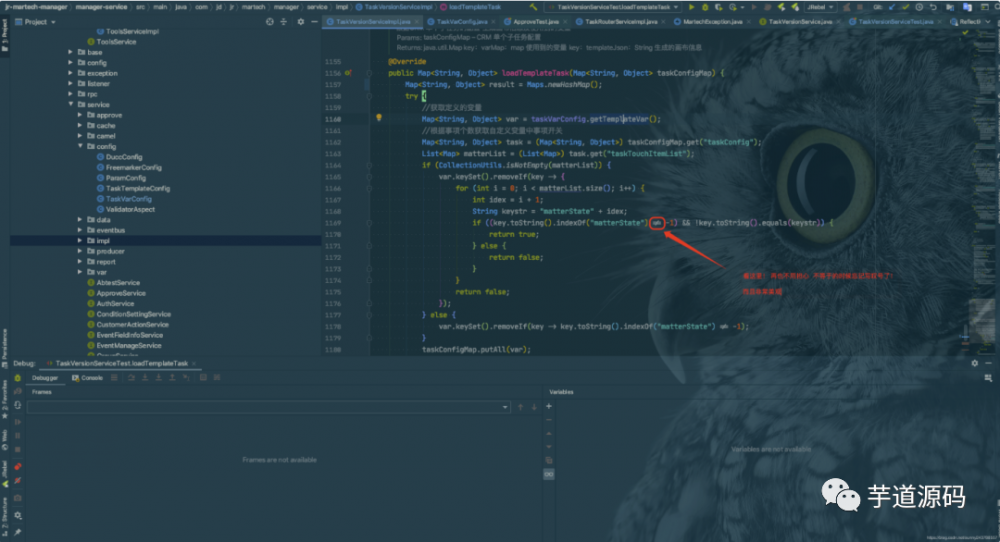Toggle show watches glasses icon in Variables
The height and width of the screenshot is (542, 1000).
point(548,474)
